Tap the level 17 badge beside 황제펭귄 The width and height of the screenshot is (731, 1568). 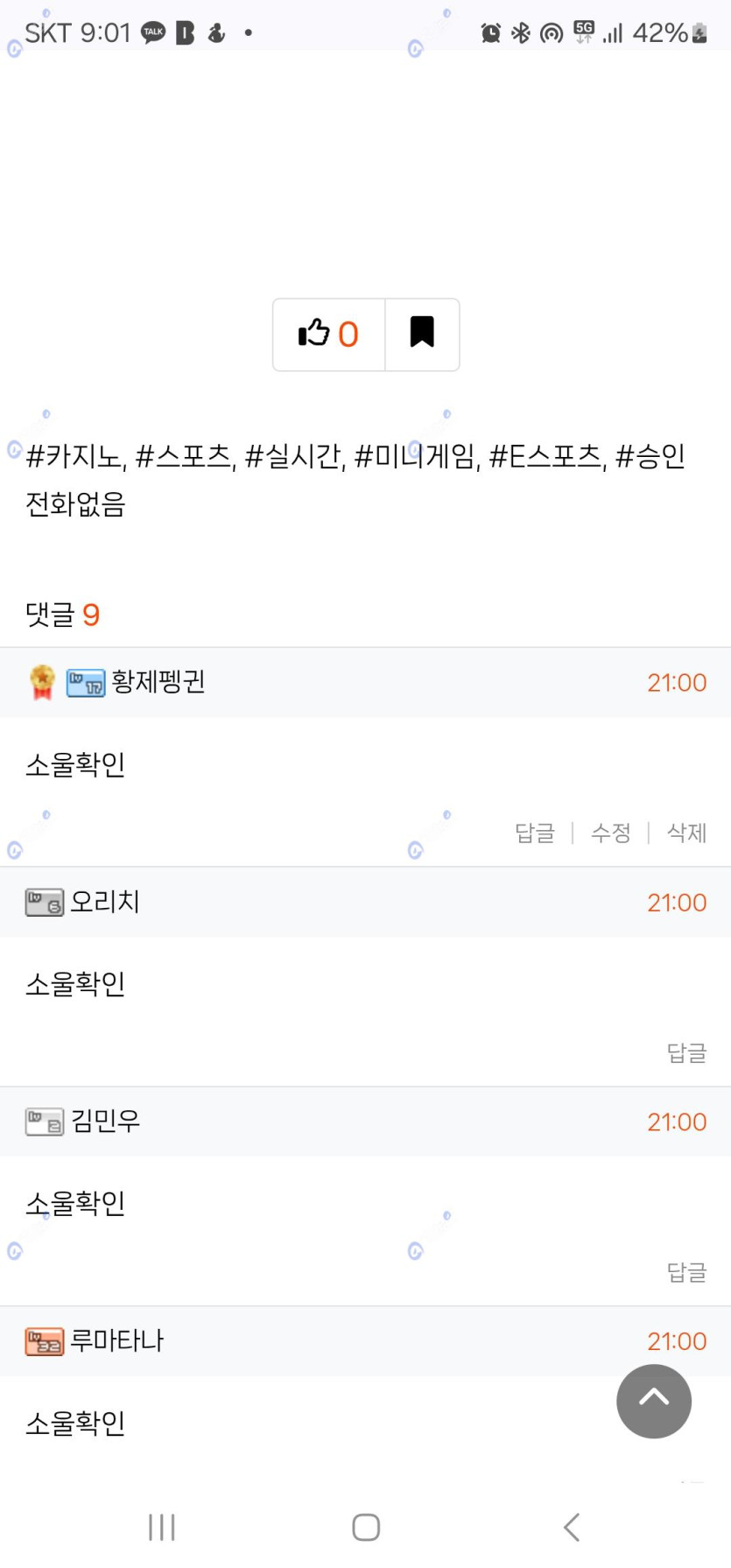[86, 683]
